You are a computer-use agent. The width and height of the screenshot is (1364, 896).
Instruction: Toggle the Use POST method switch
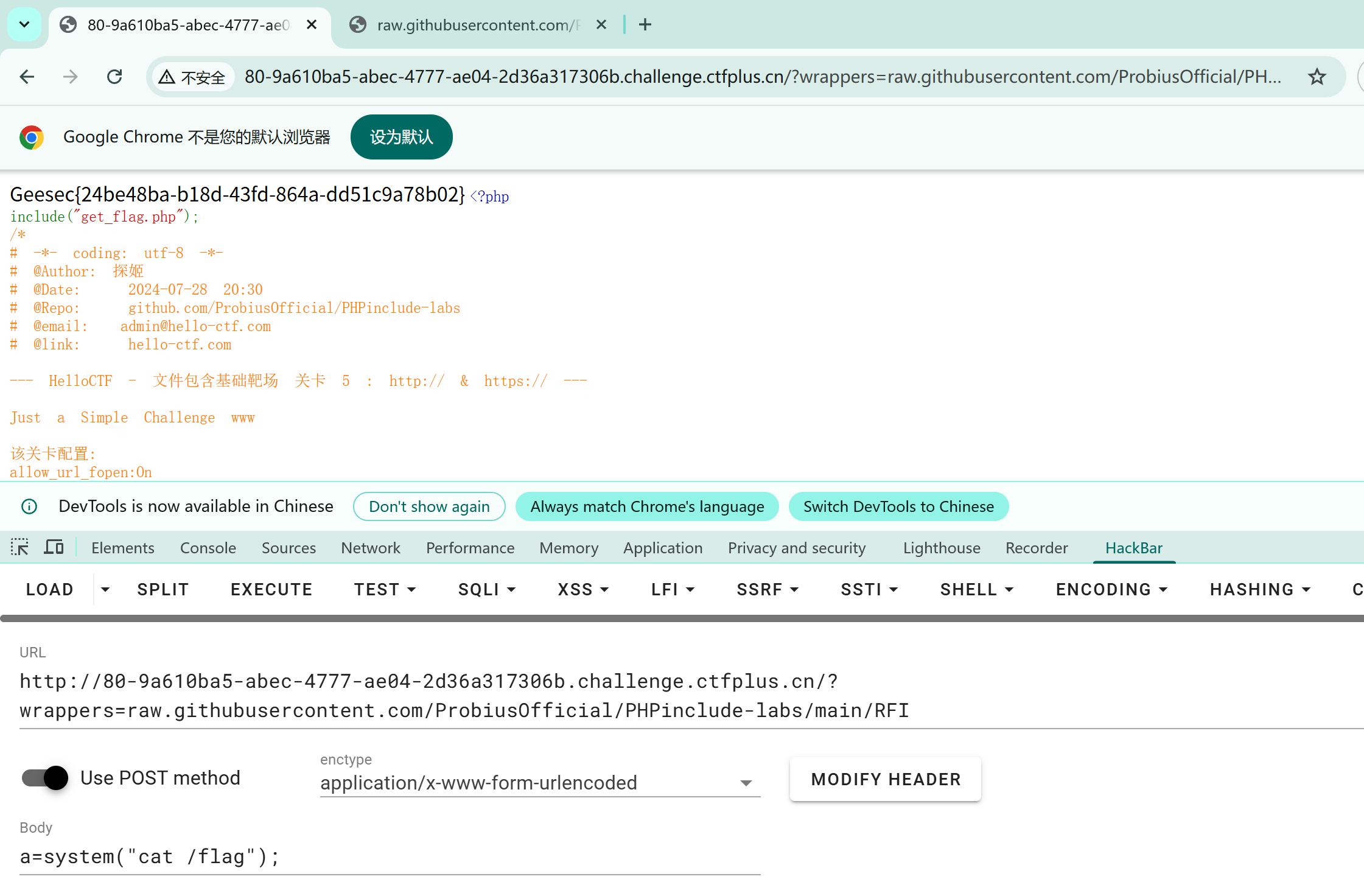[x=45, y=778]
